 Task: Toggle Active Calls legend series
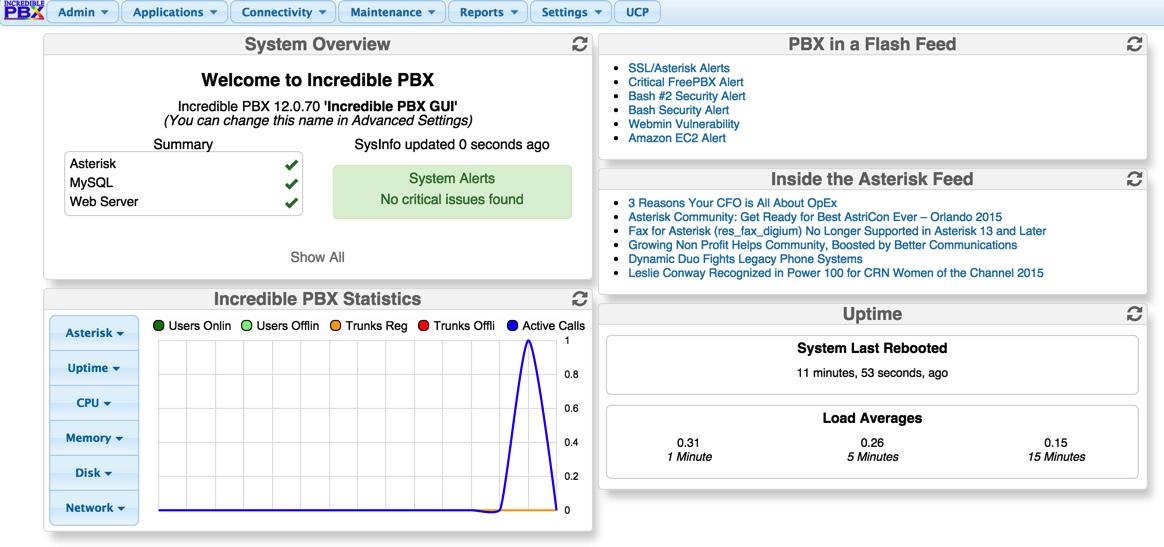click(x=546, y=326)
